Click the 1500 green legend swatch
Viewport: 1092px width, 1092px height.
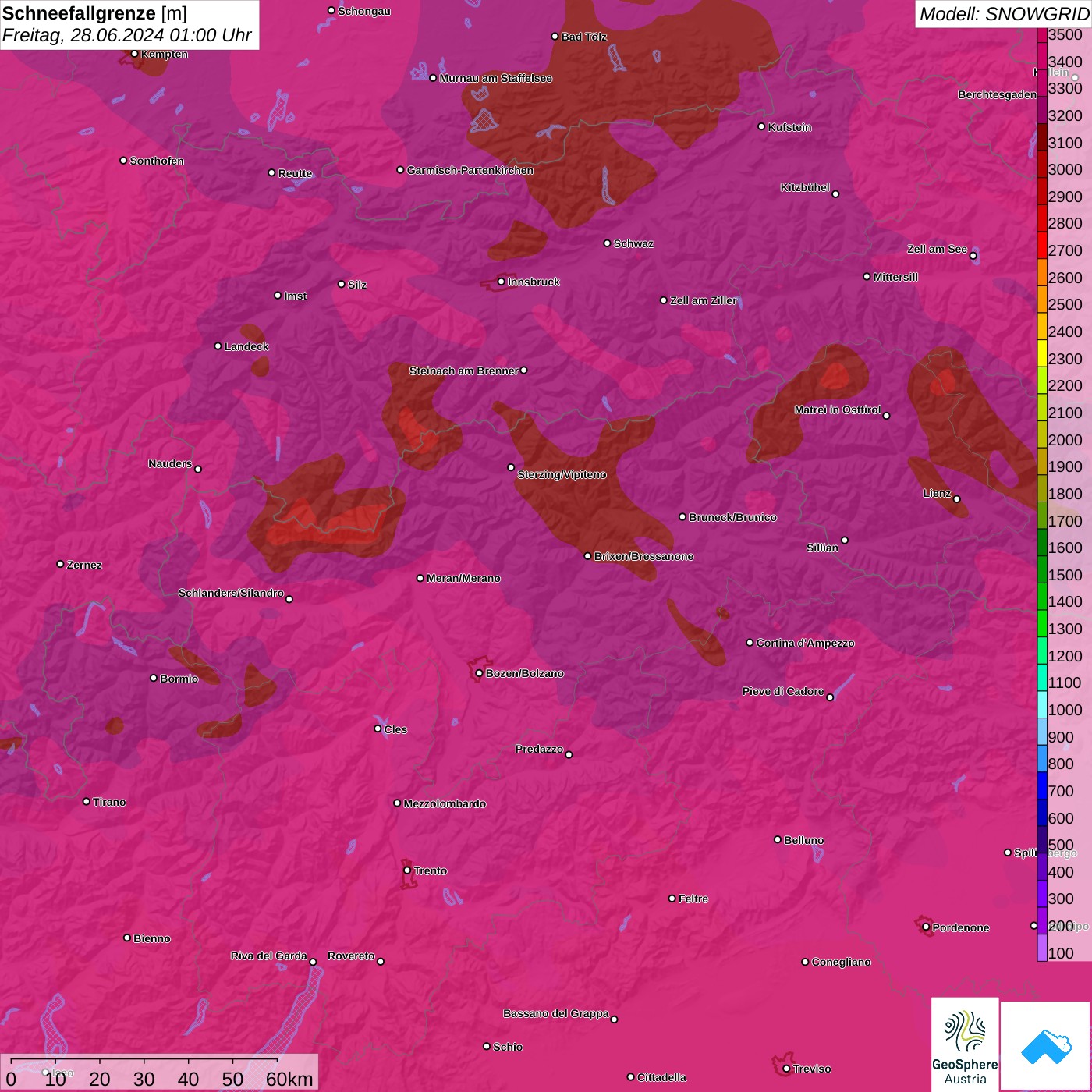[1042, 569]
